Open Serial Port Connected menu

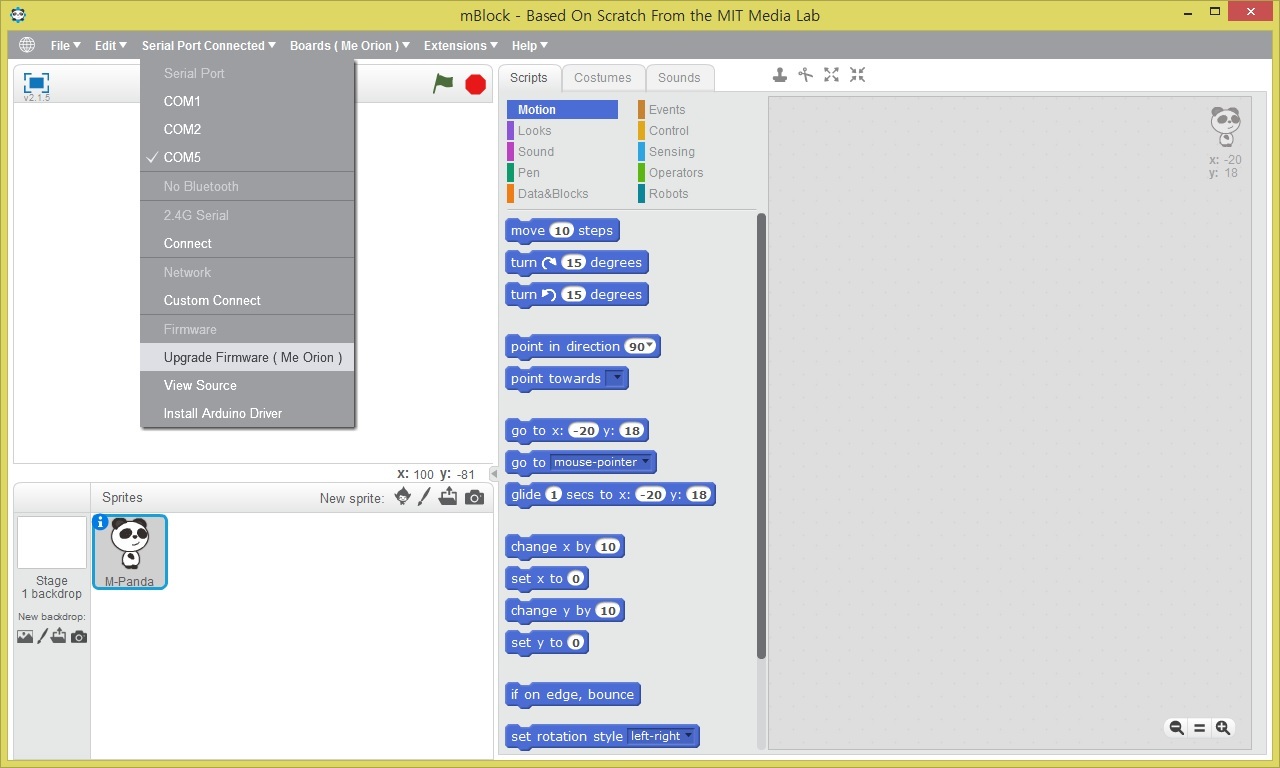[x=209, y=45]
